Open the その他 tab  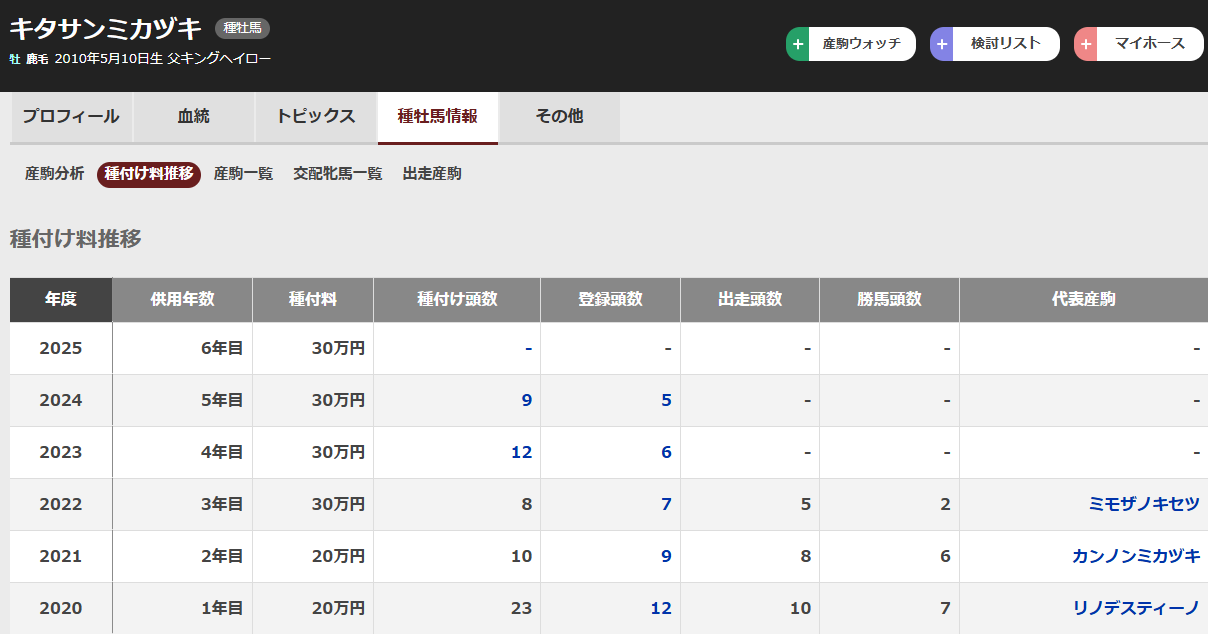click(559, 117)
